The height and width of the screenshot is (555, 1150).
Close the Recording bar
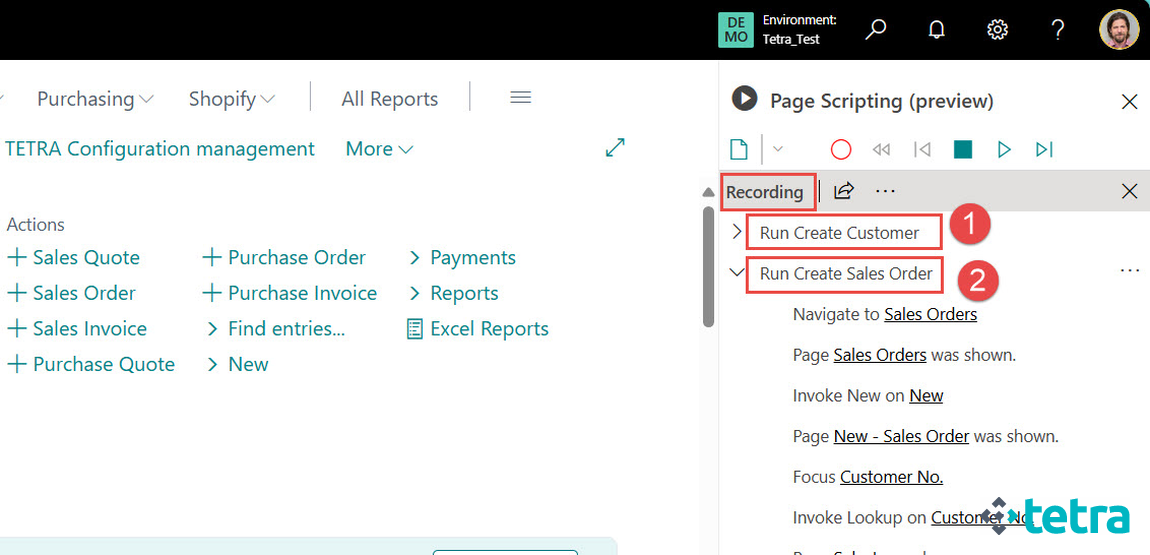(1129, 192)
